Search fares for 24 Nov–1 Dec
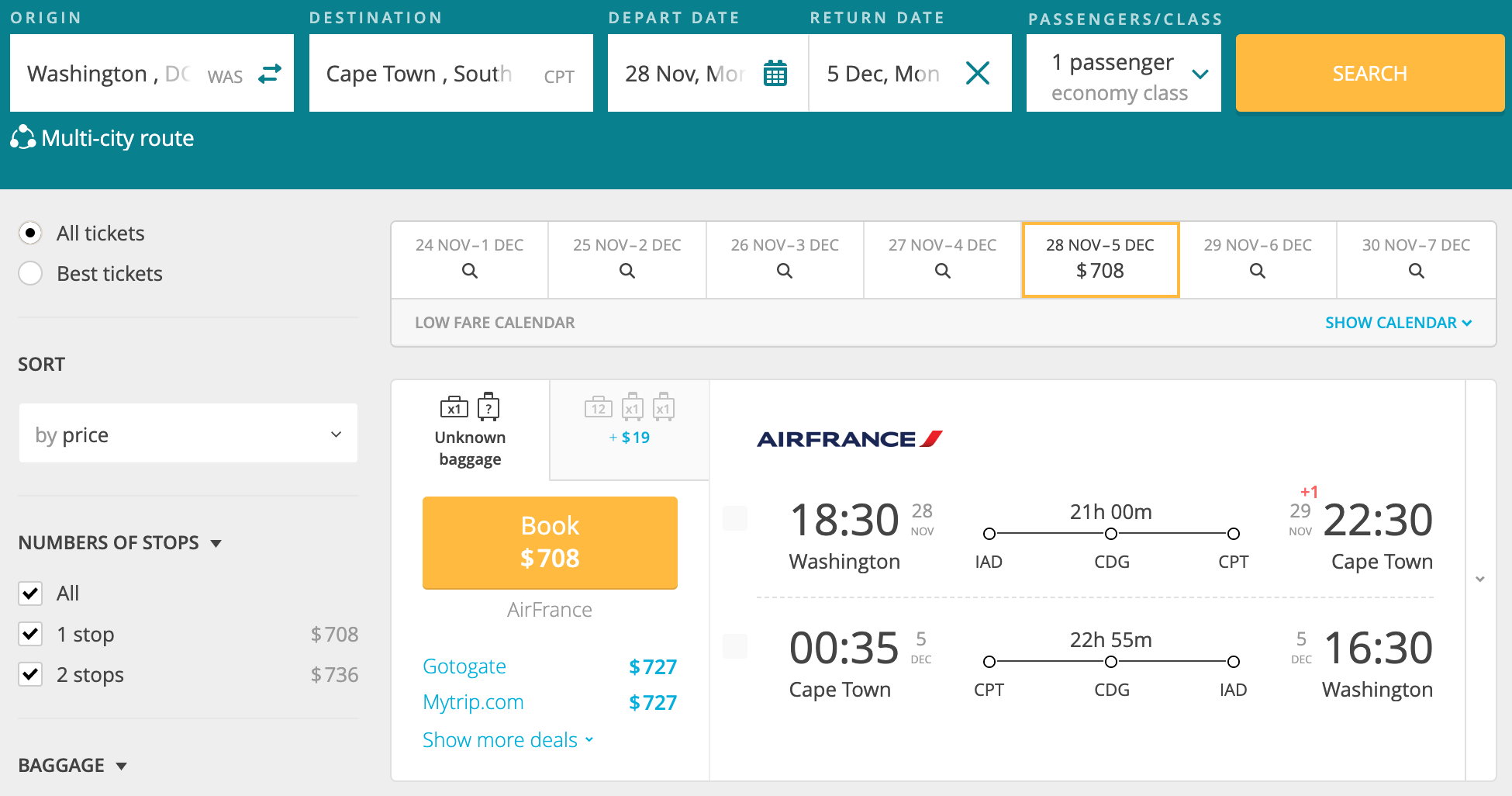Screen dimensions: 1512x796 (469, 260)
